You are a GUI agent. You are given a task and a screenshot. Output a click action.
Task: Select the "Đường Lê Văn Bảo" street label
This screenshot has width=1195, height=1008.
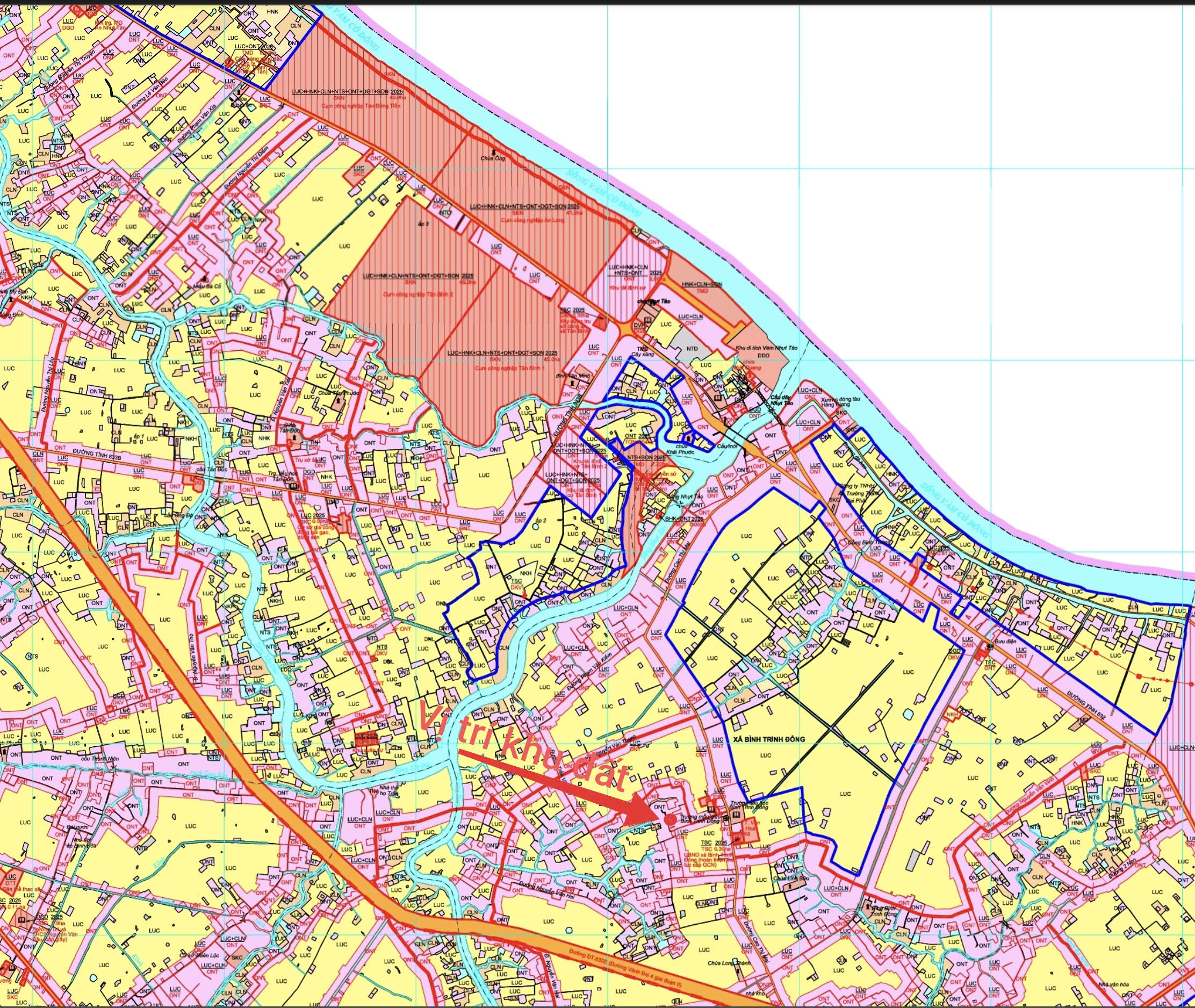[x=150, y=93]
